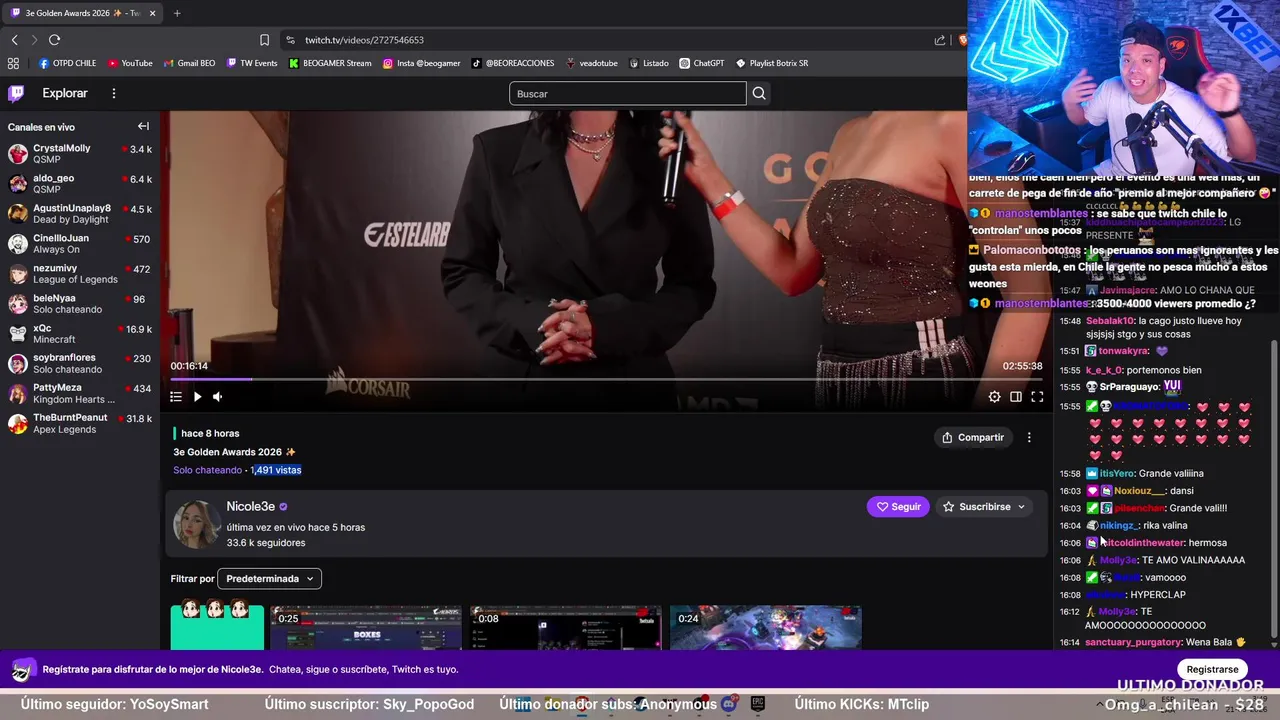
Task: Open AgustinUnaplay8 live channel
Action: click(80, 214)
